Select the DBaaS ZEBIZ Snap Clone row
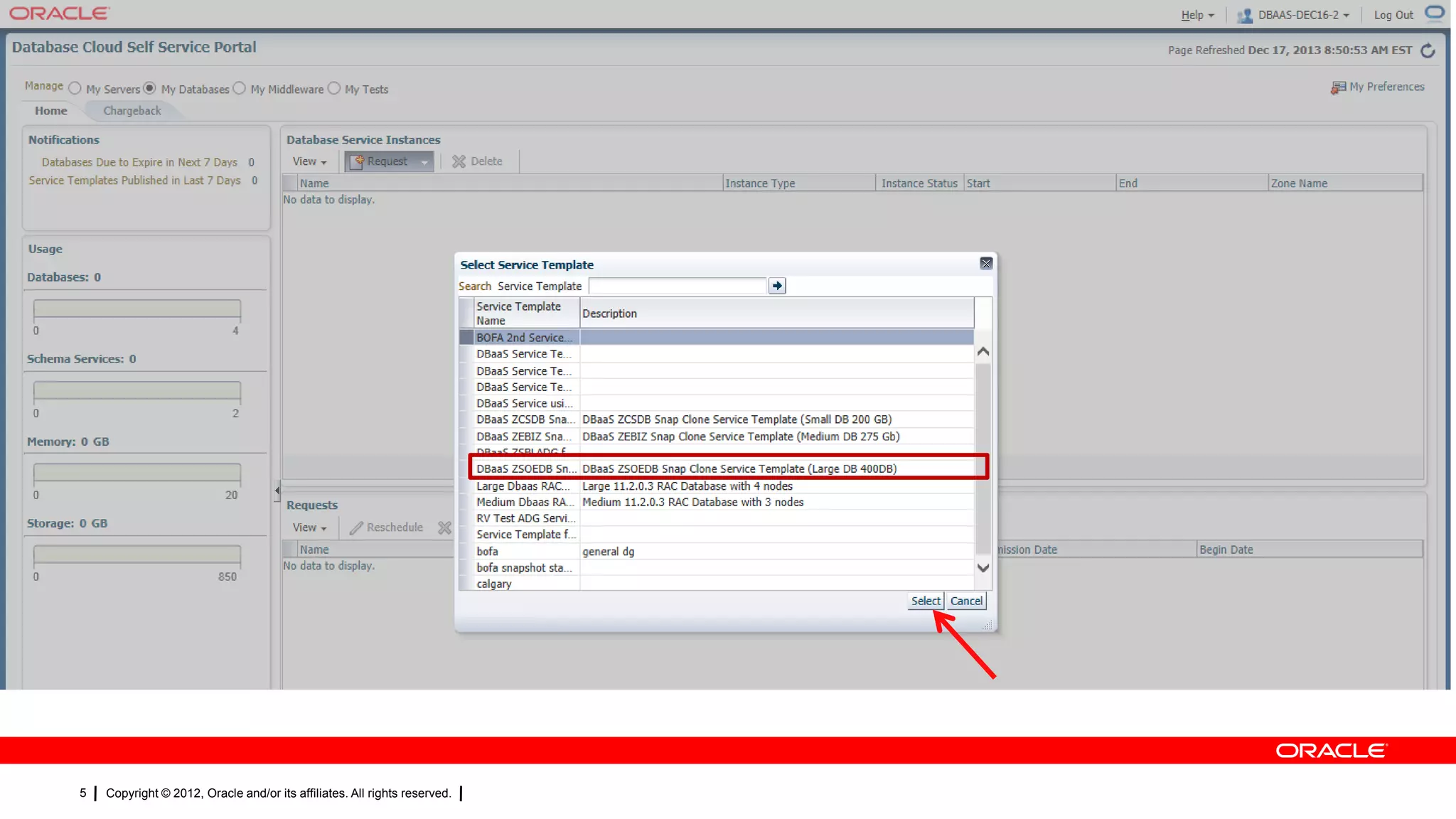Image resolution: width=1456 pixels, height=819 pixels. coord(717,437)
